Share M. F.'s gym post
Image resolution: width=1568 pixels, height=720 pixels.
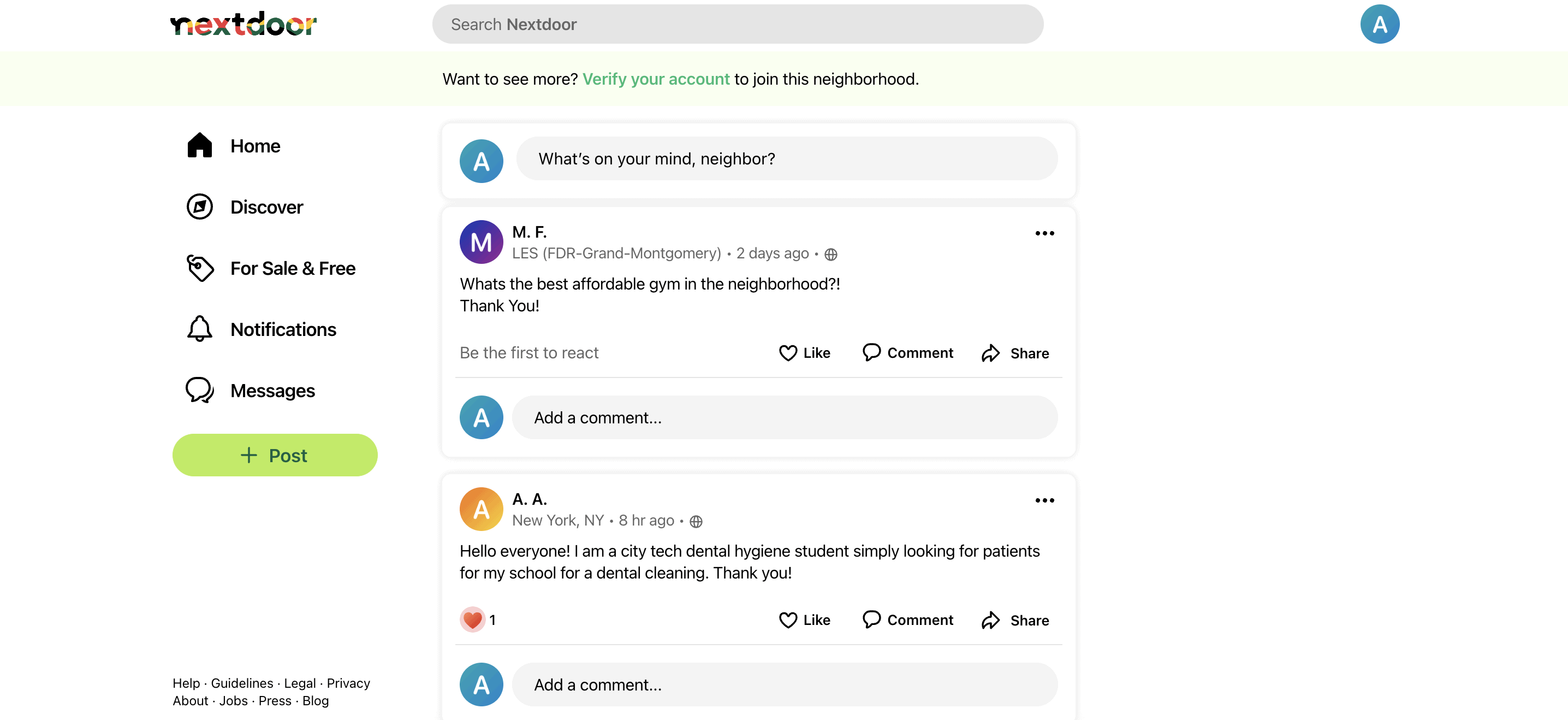click(1015, 353)
